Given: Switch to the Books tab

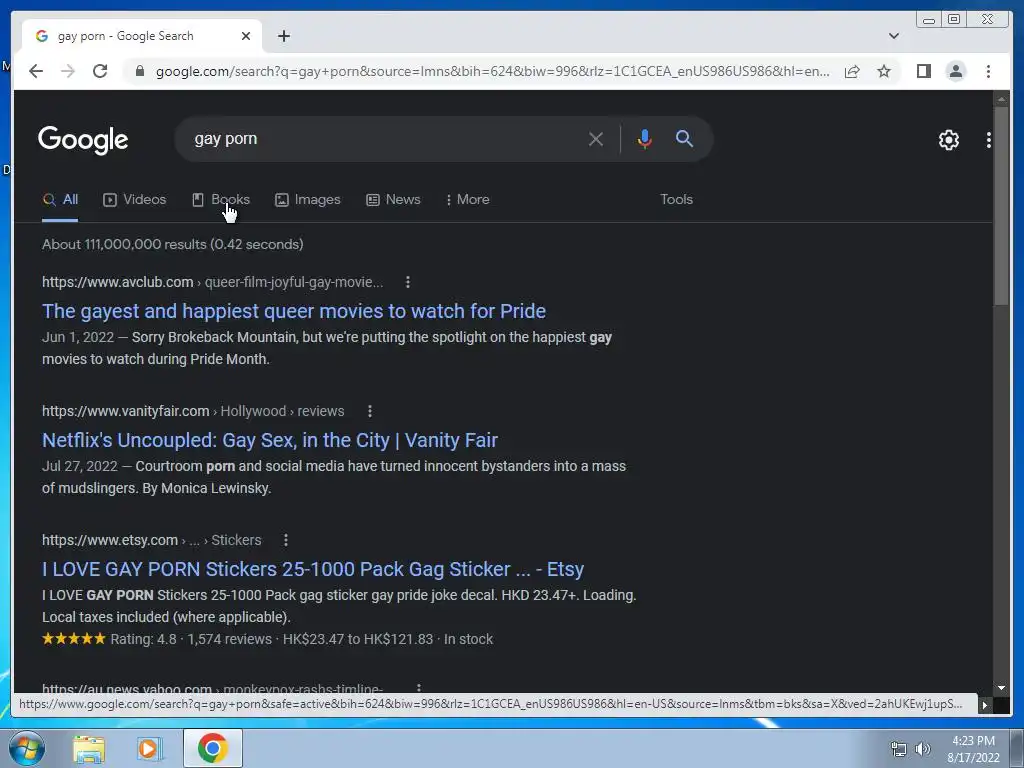Looking at the screenshot, I should tap(221, 200).
